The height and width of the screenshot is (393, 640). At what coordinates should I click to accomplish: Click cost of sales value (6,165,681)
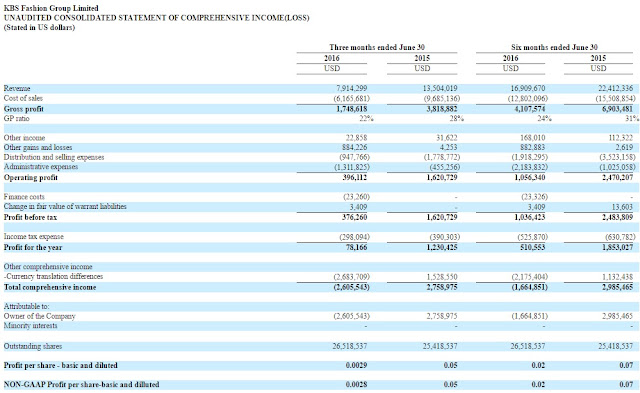351,98
